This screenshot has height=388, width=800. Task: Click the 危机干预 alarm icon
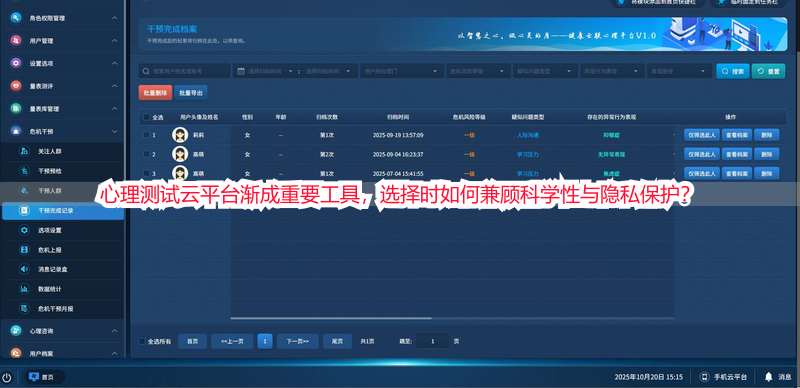[x=16, y=131]
